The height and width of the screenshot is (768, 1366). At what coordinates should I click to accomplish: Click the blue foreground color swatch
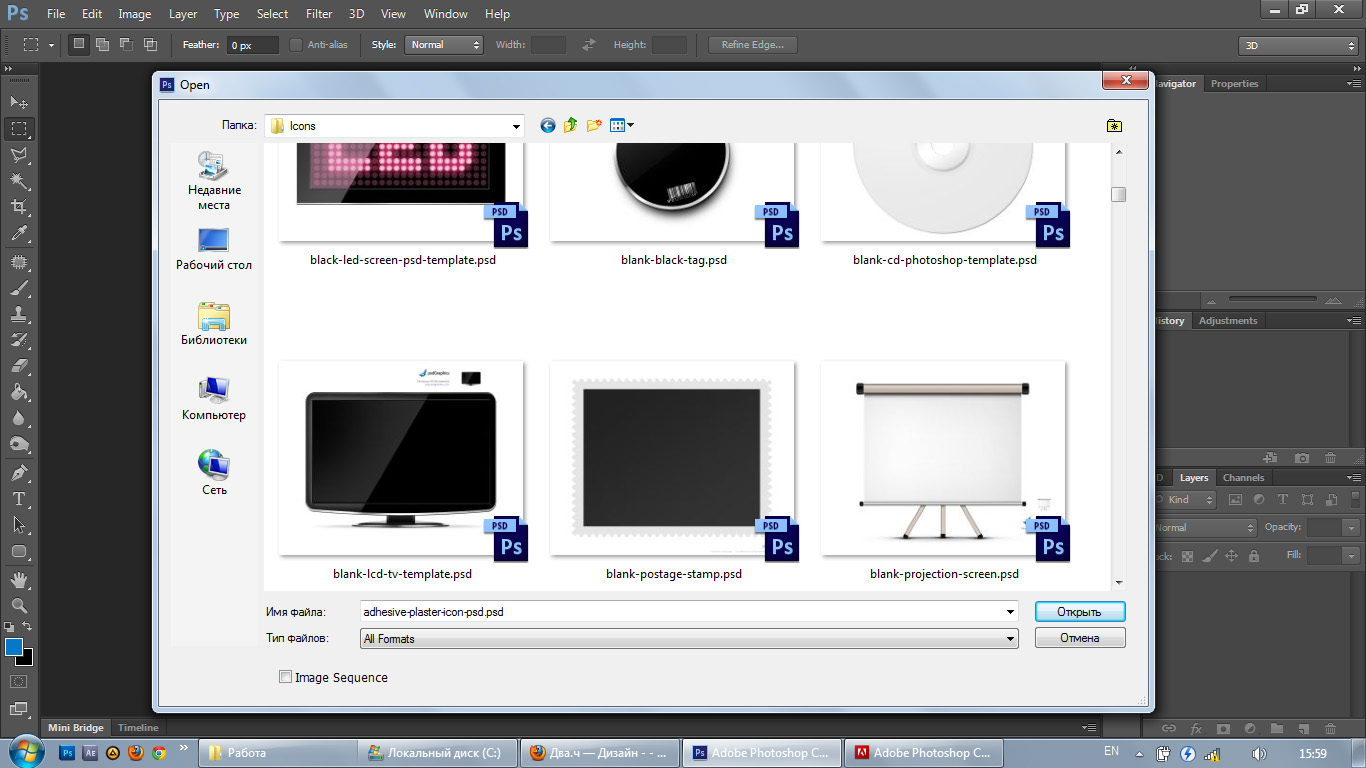14,647
